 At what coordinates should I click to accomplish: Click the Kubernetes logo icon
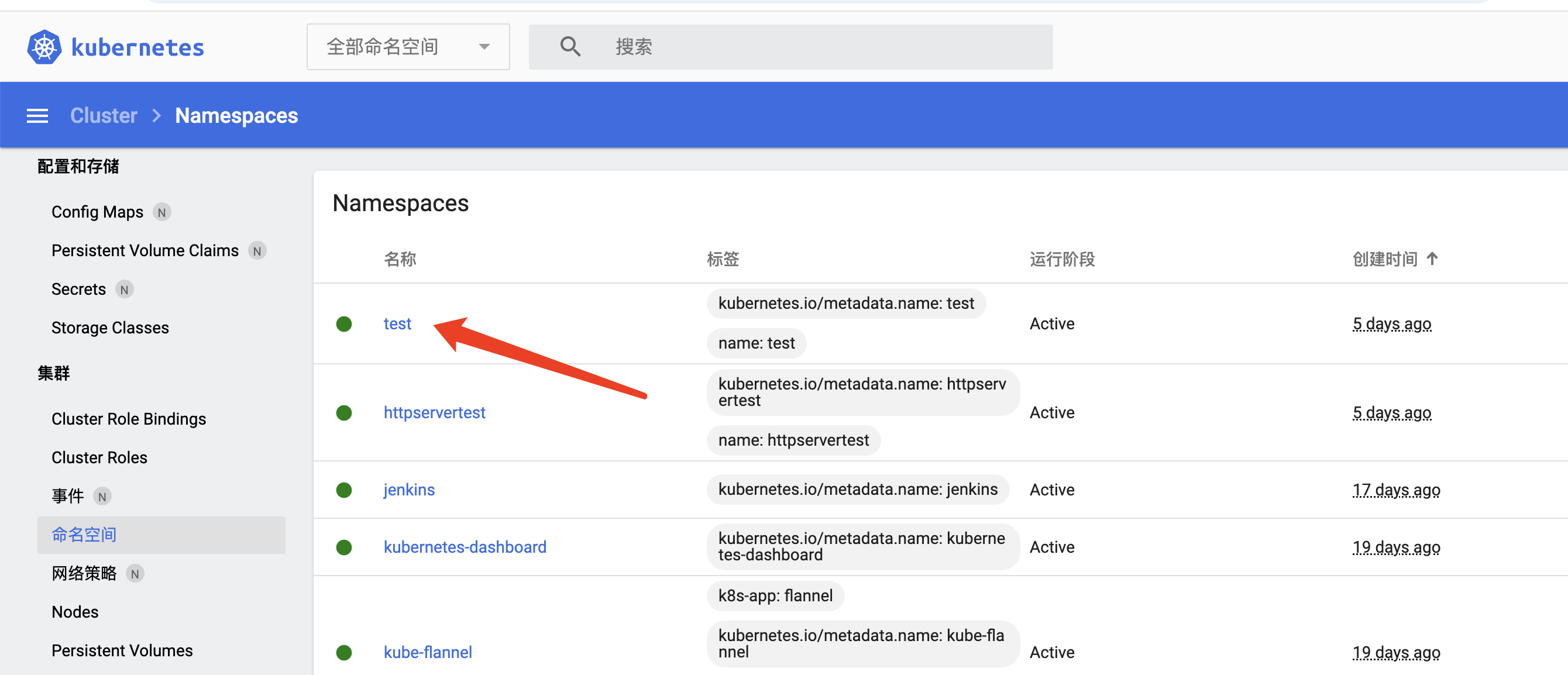pos(44,47)
